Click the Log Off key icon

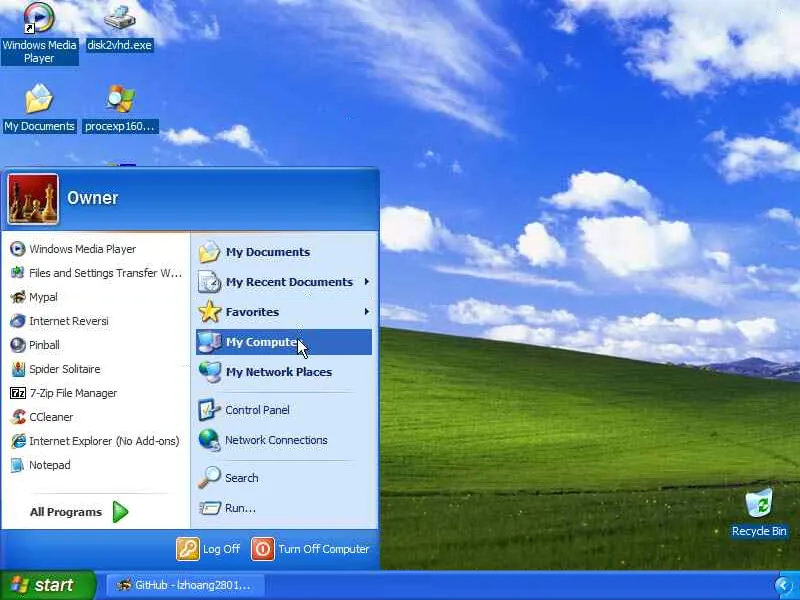[188, 549]
